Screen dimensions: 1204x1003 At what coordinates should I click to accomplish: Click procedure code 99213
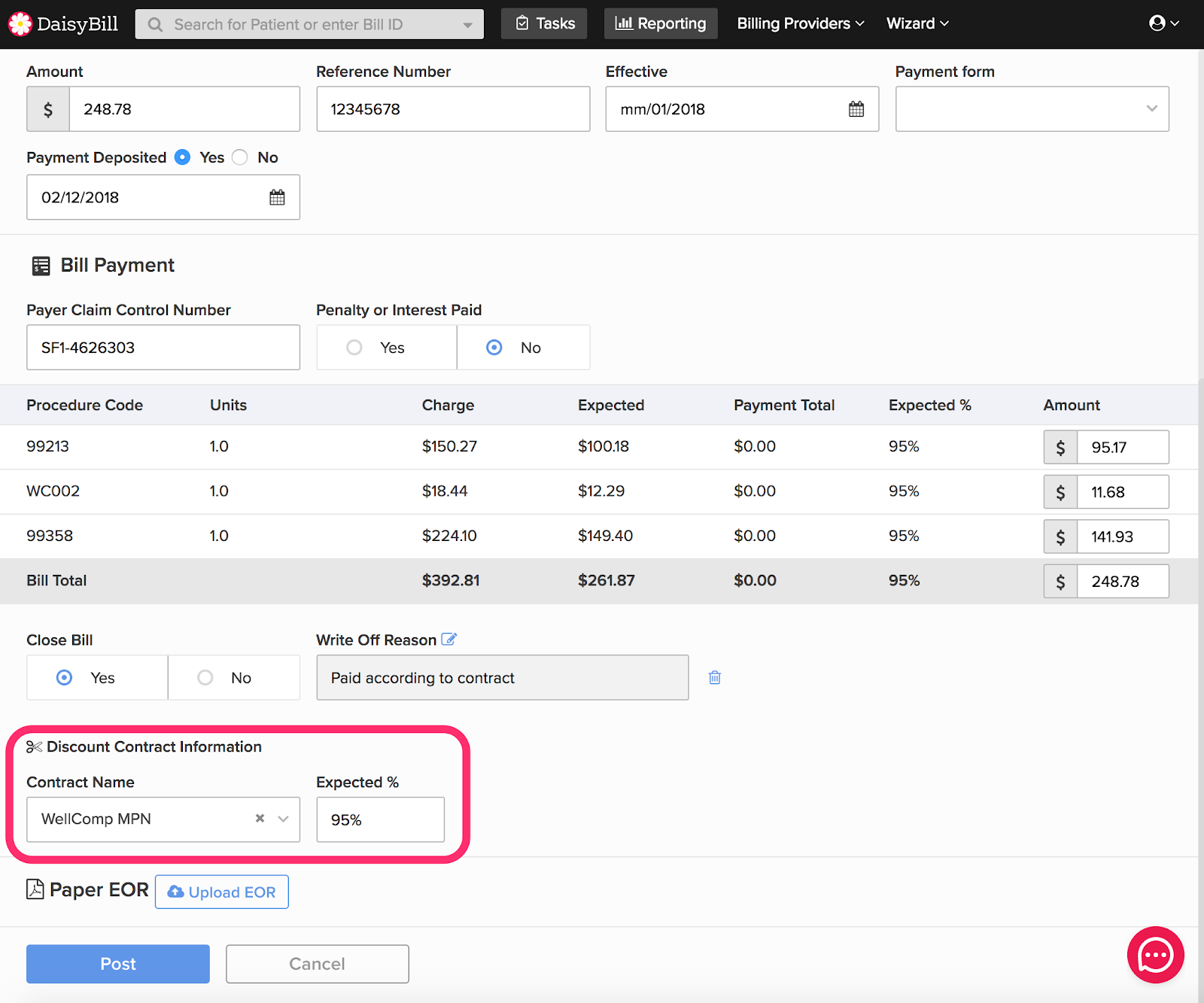pos(47,446)
